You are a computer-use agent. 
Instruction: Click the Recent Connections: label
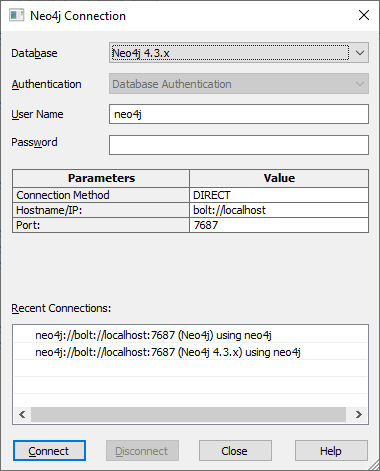(x=61, y=308)
